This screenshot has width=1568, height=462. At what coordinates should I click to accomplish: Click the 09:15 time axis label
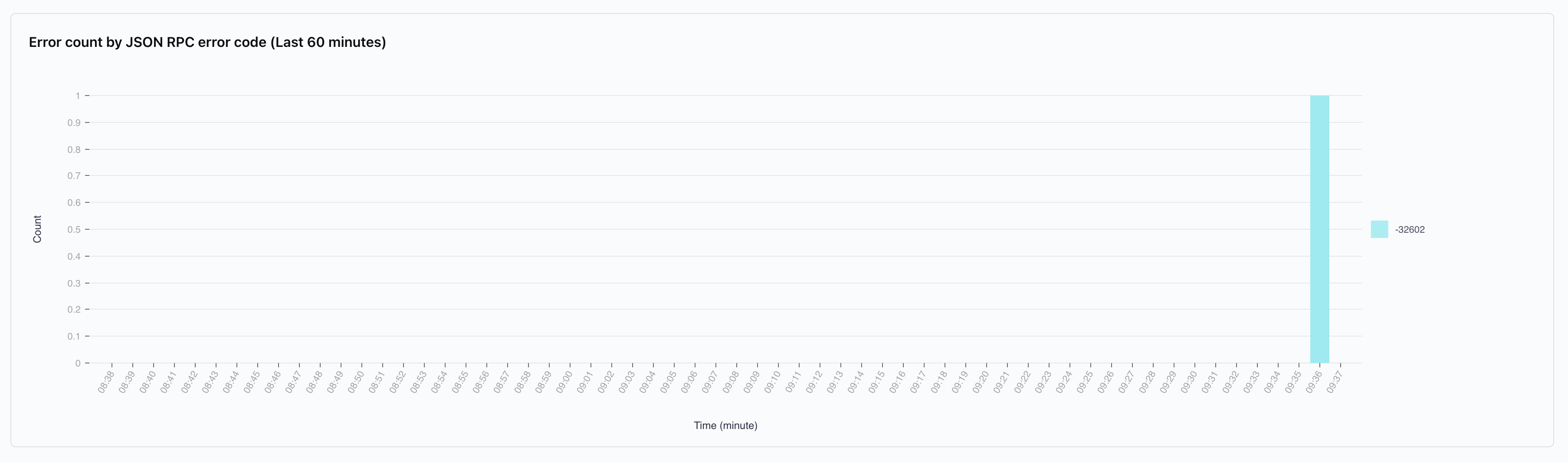tap(876, 382)
